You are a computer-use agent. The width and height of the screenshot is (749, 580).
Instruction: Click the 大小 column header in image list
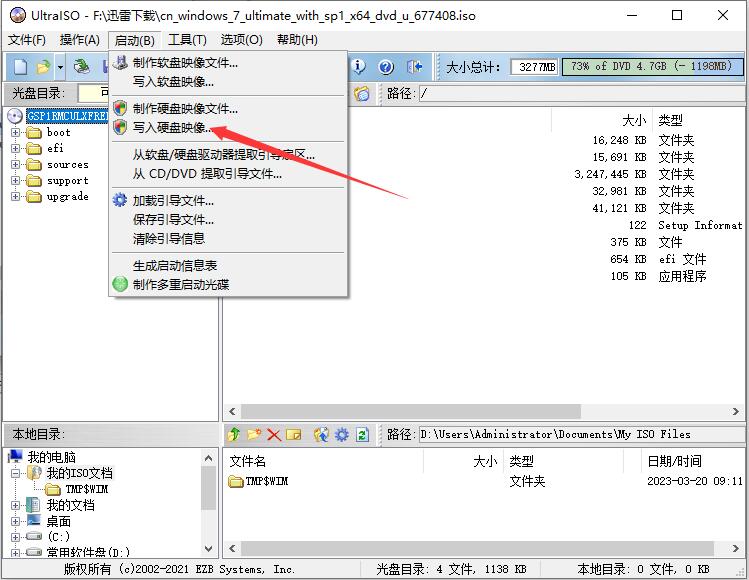[x=634, y=120]
